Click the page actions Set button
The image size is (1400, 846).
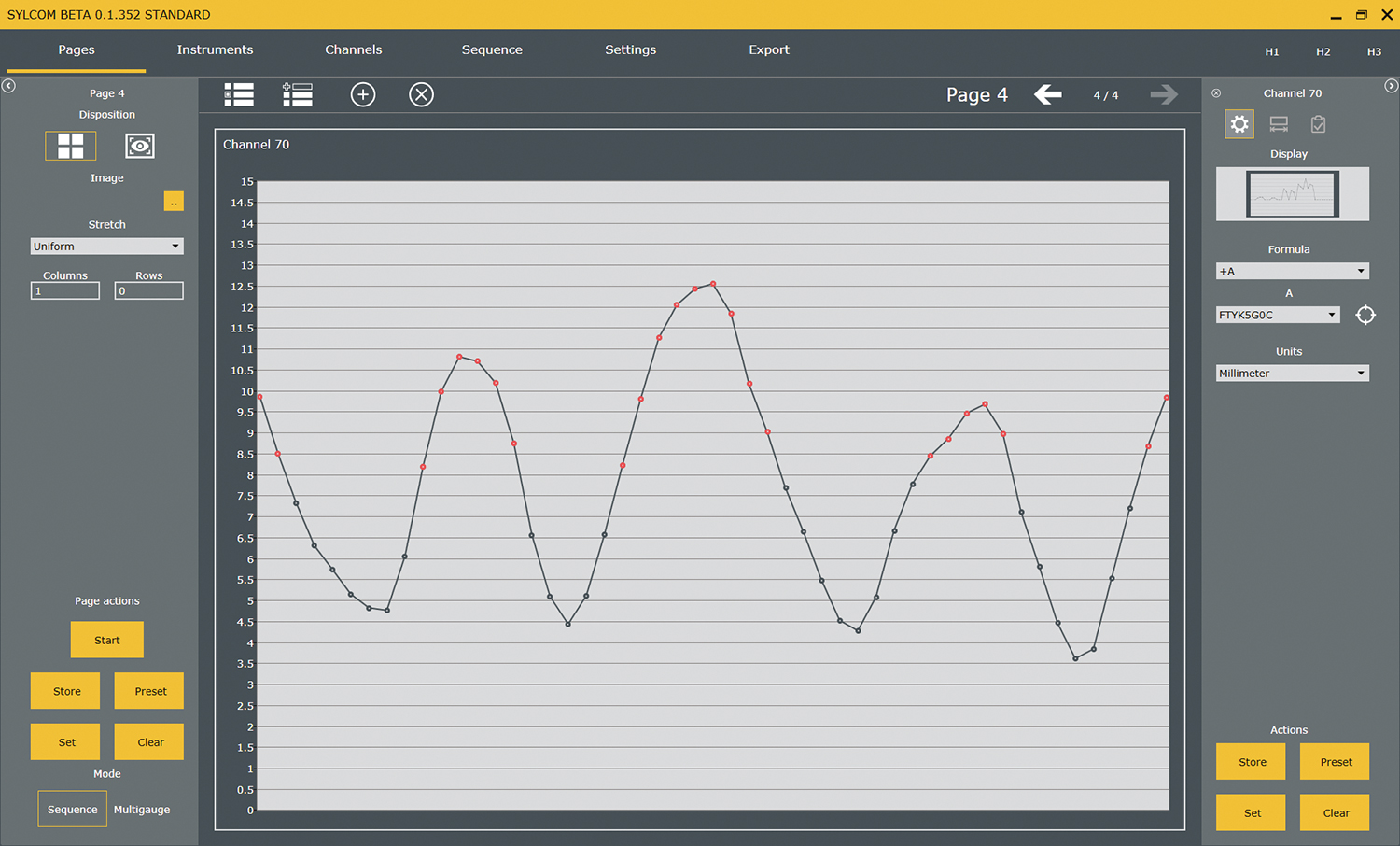coord(67,742)
